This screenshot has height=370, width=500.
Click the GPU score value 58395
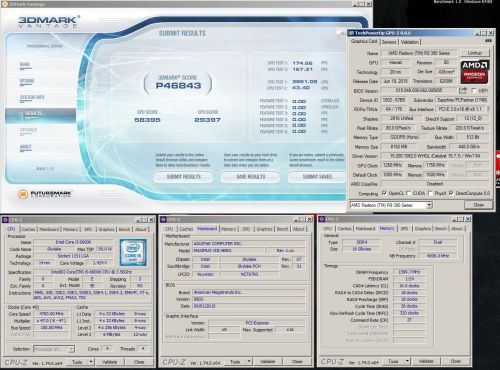coord(147,120)
